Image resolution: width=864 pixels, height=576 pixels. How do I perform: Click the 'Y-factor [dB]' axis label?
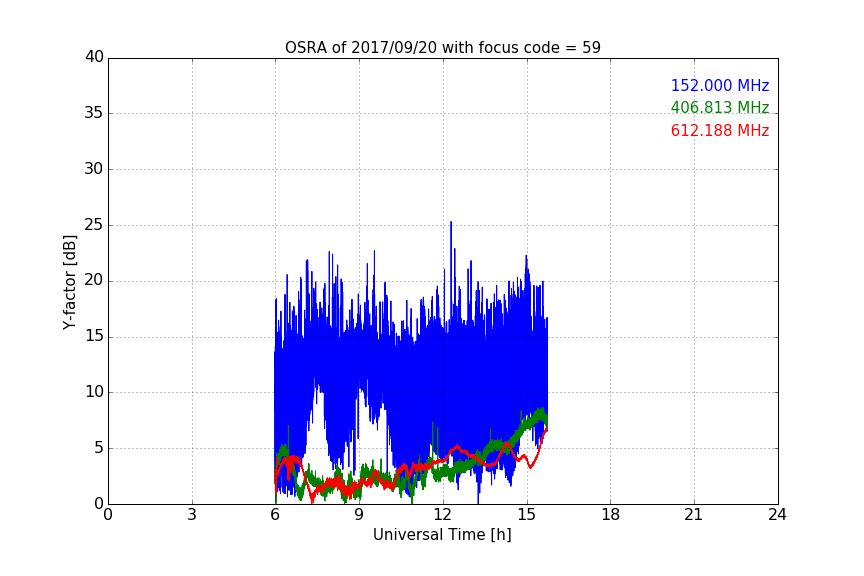click(x=69, y=282)
